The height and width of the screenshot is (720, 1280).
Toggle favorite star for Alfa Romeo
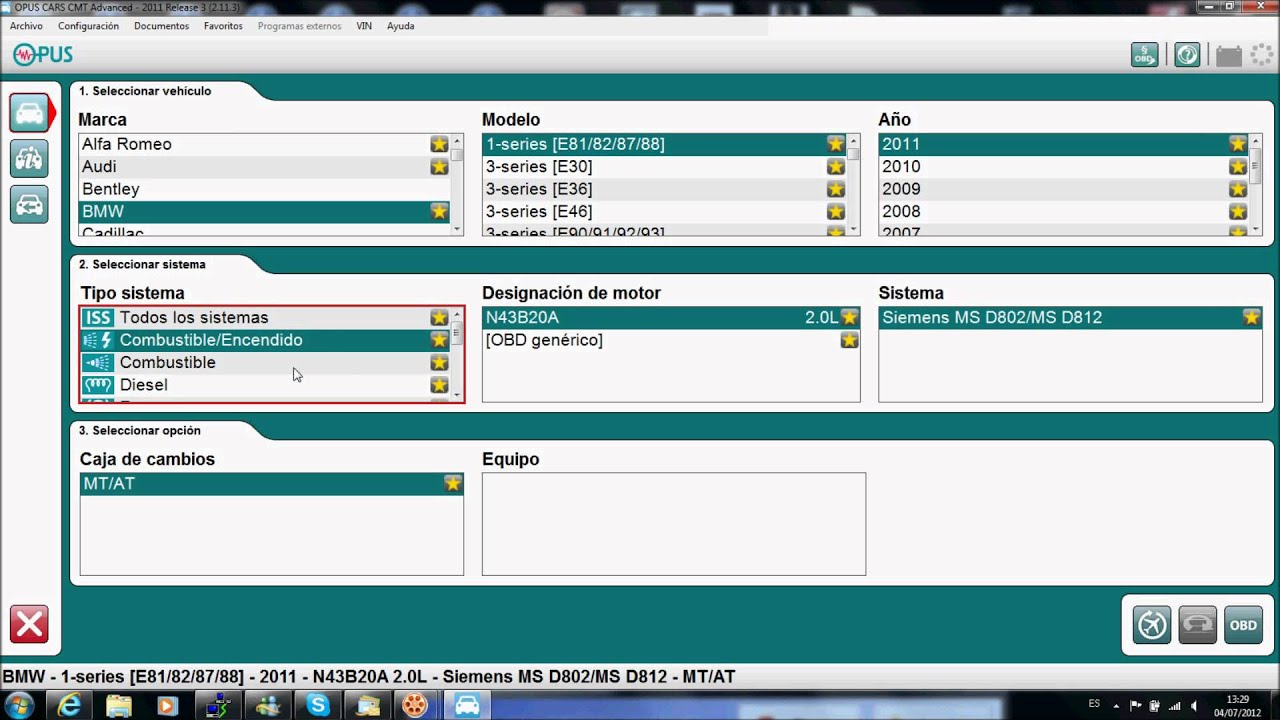[x=439, y=144]
